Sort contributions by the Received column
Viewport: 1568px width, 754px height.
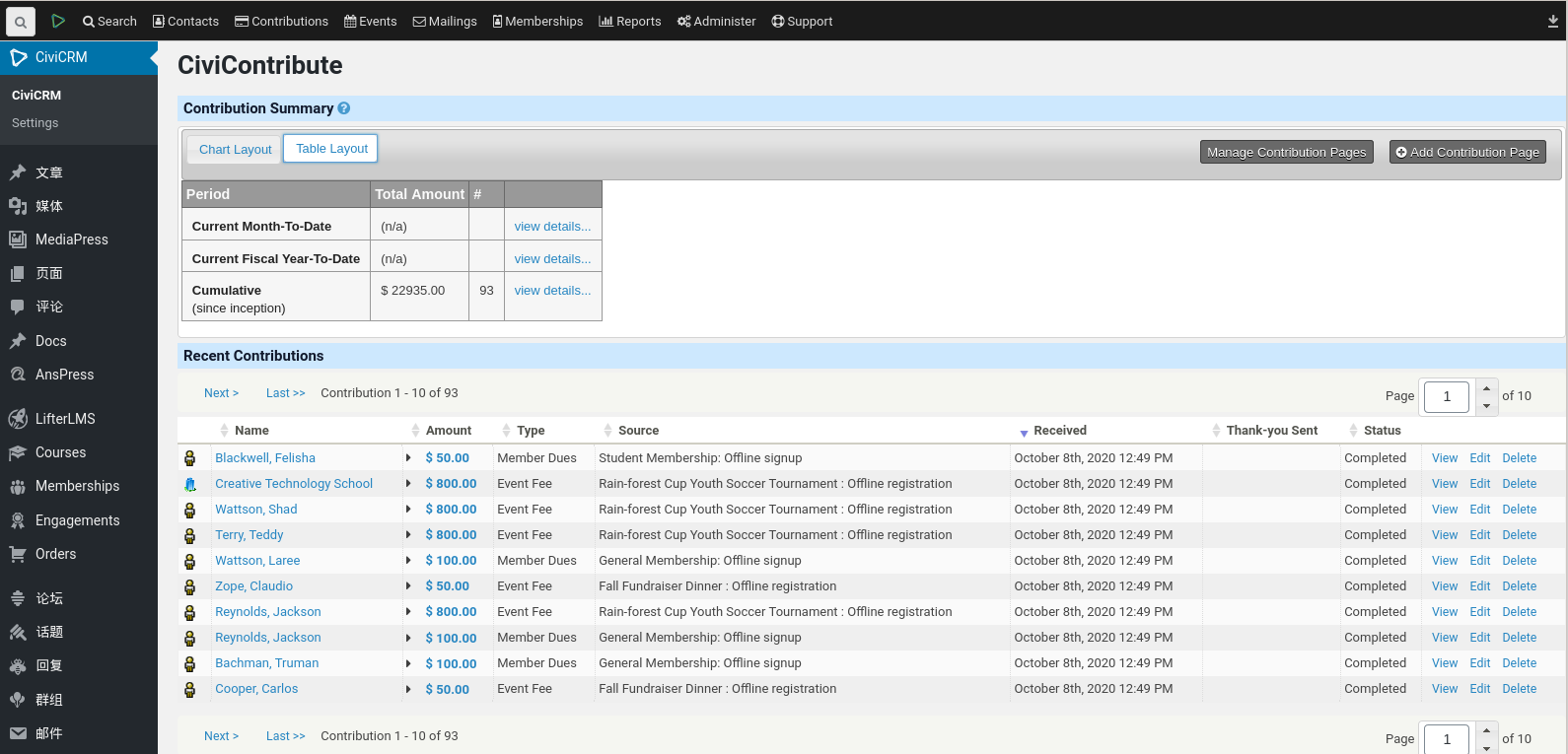[x=1059, y=431]
